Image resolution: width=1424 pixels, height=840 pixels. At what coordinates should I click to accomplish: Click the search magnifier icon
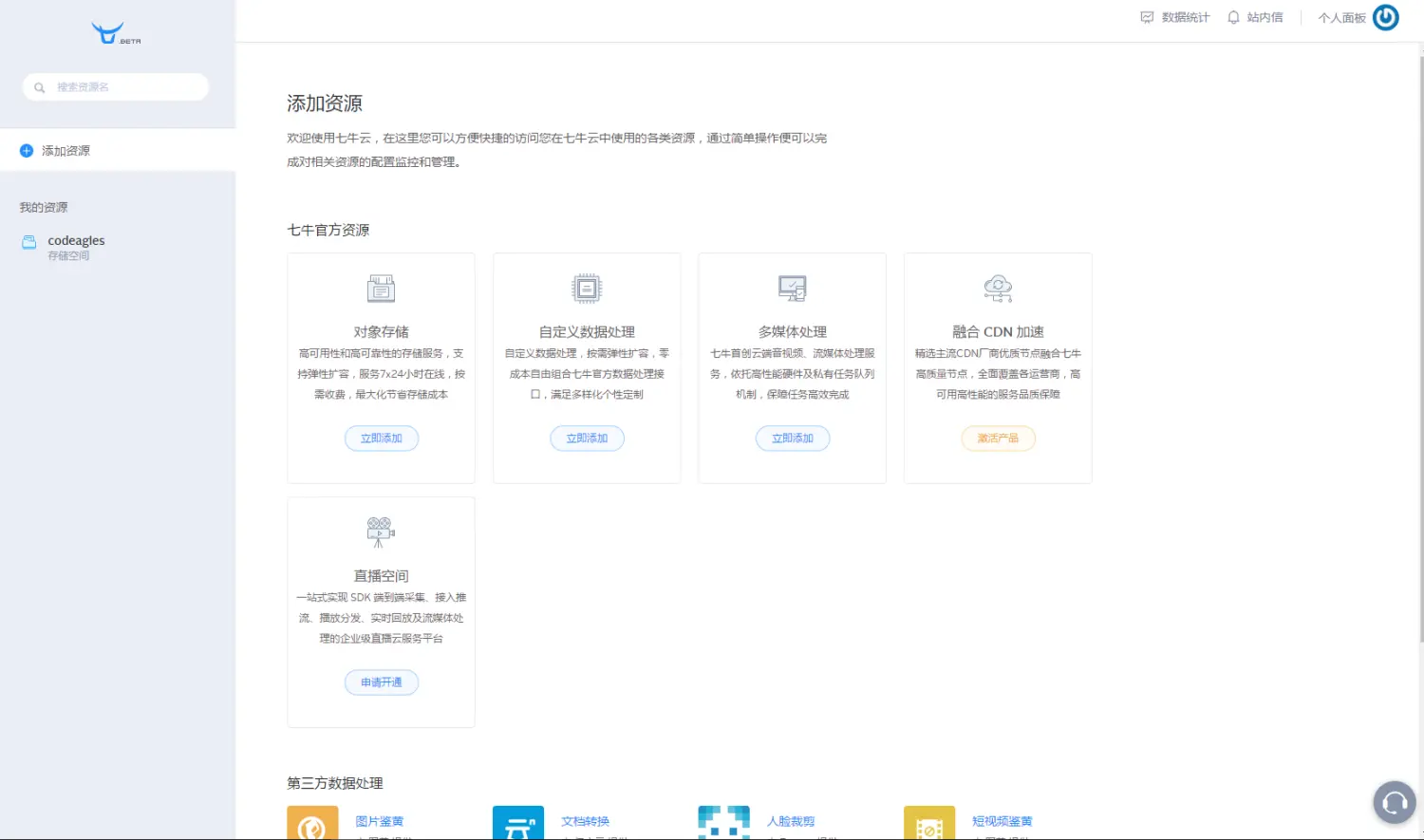click(x=40, y=87)
